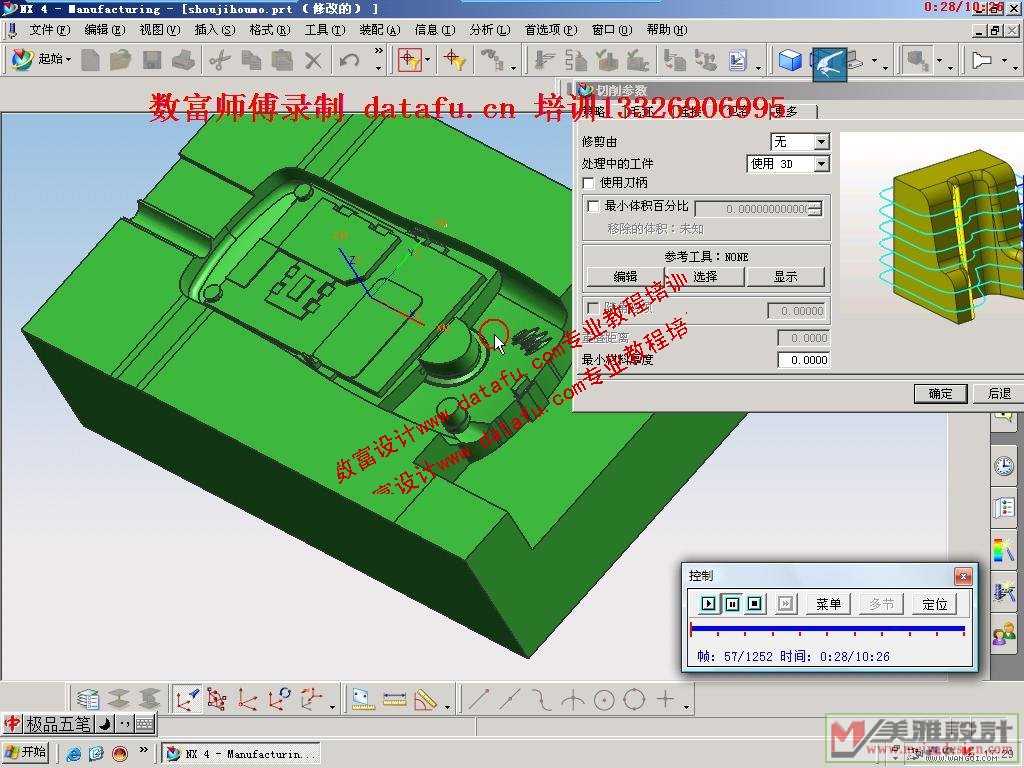Screen dimensions: 1024x768
Task: Click the Play button in 控制 panel
Action: (x=708, y=603)
